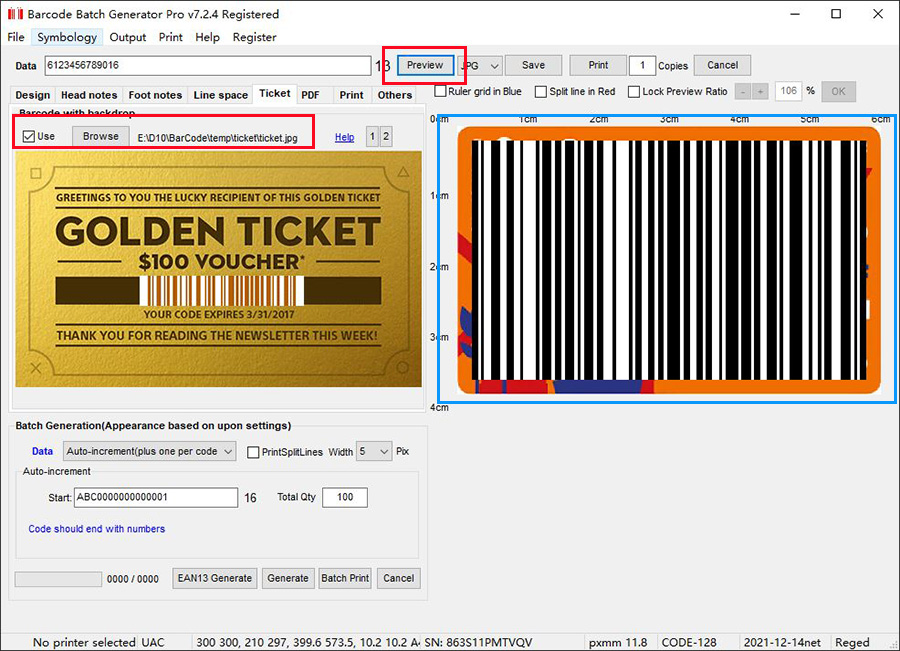Image resolution: width=900 pixels, height=651 pixels.
Task: Click the Cancel button in Batch Generation
Action: (x=398, y=578)
